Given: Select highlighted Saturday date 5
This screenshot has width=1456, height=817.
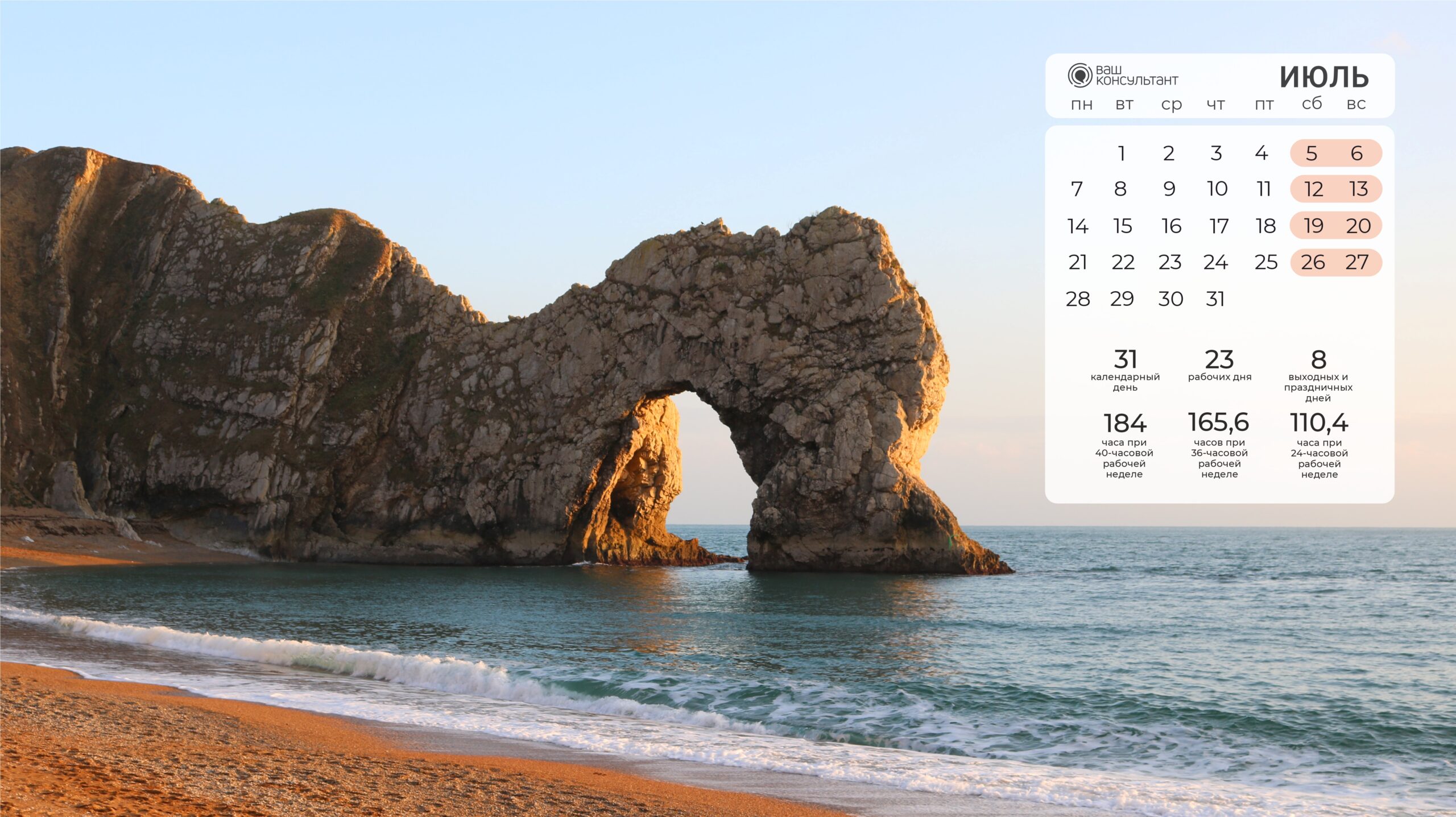Looking at the screenshot, I should click(x=1312, y=154).
